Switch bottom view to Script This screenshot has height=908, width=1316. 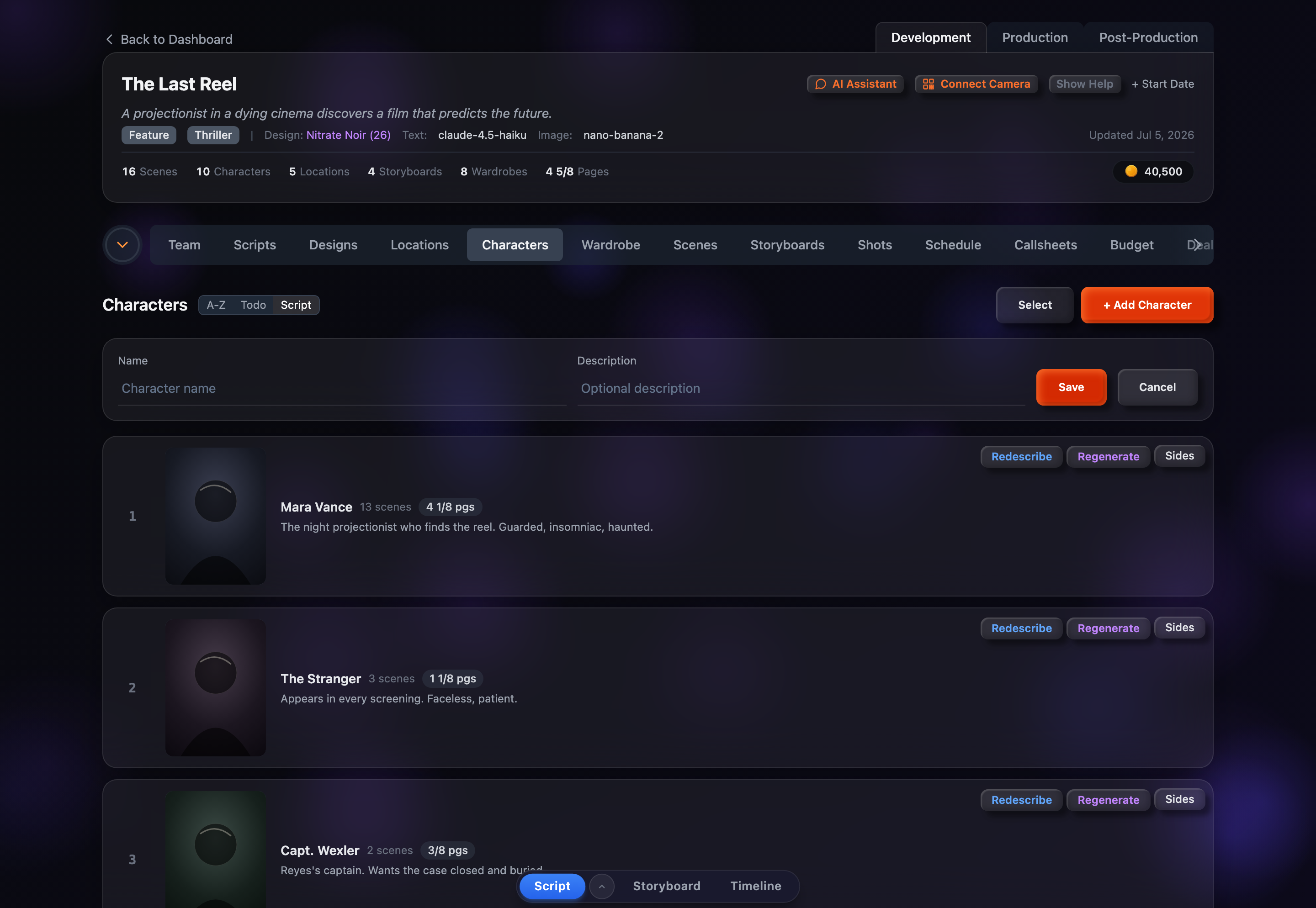(x=552, y=887)
